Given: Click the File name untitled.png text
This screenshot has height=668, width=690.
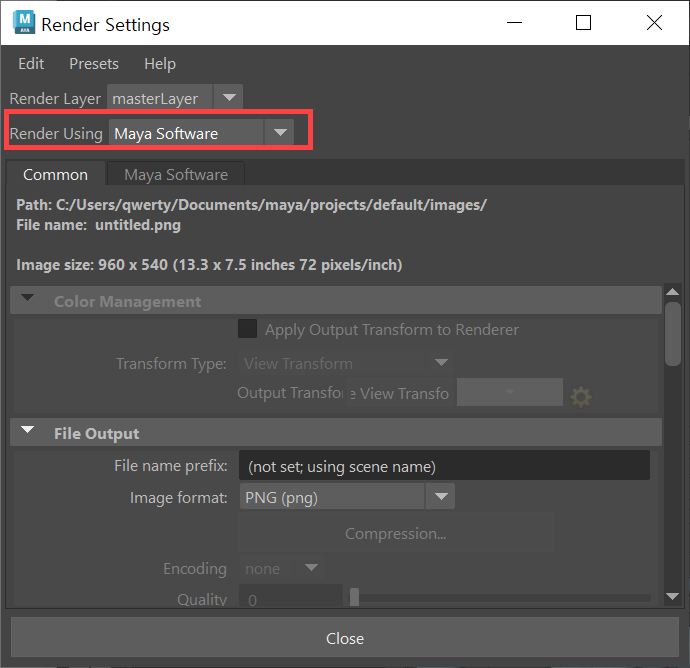Looking at the screenshot, I should (x=99, y=225).
